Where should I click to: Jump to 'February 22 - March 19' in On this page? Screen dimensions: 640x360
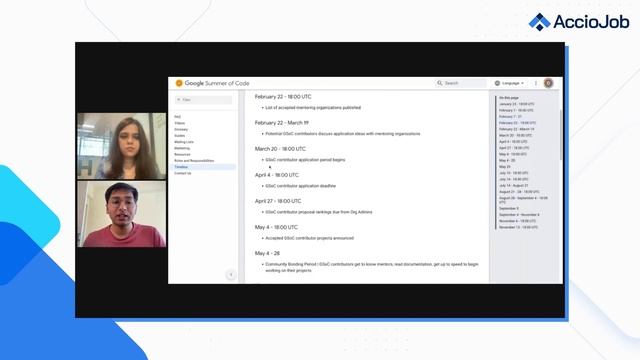516,129
